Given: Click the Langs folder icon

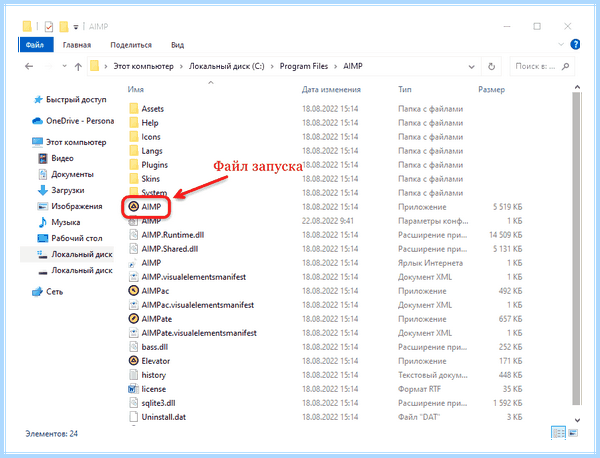Looking at the screenshot, I should point(134,151).
